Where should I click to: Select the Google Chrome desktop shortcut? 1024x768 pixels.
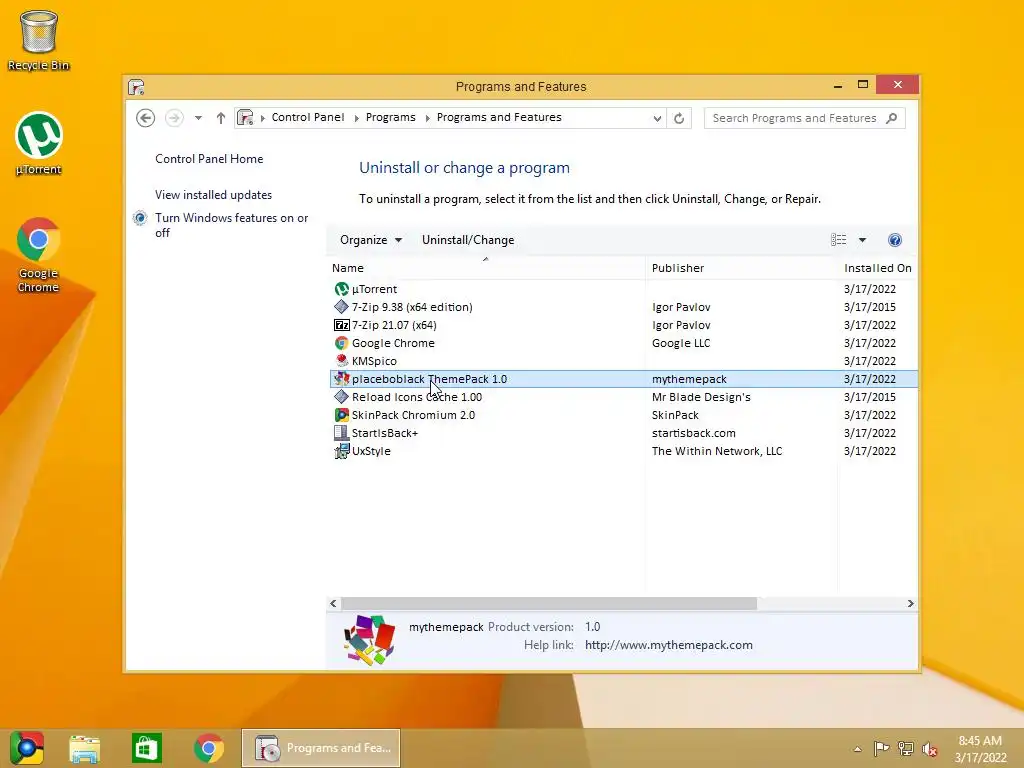(x=39, y=255)
